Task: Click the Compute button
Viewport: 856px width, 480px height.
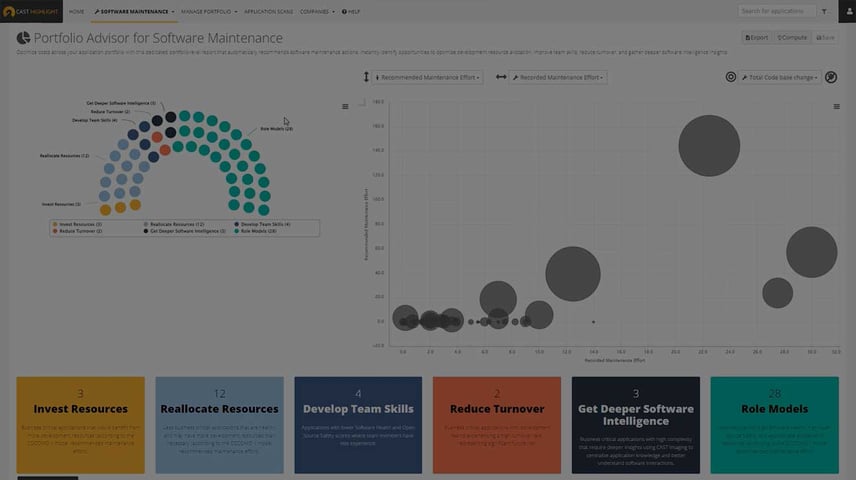Action: point(792,38)
